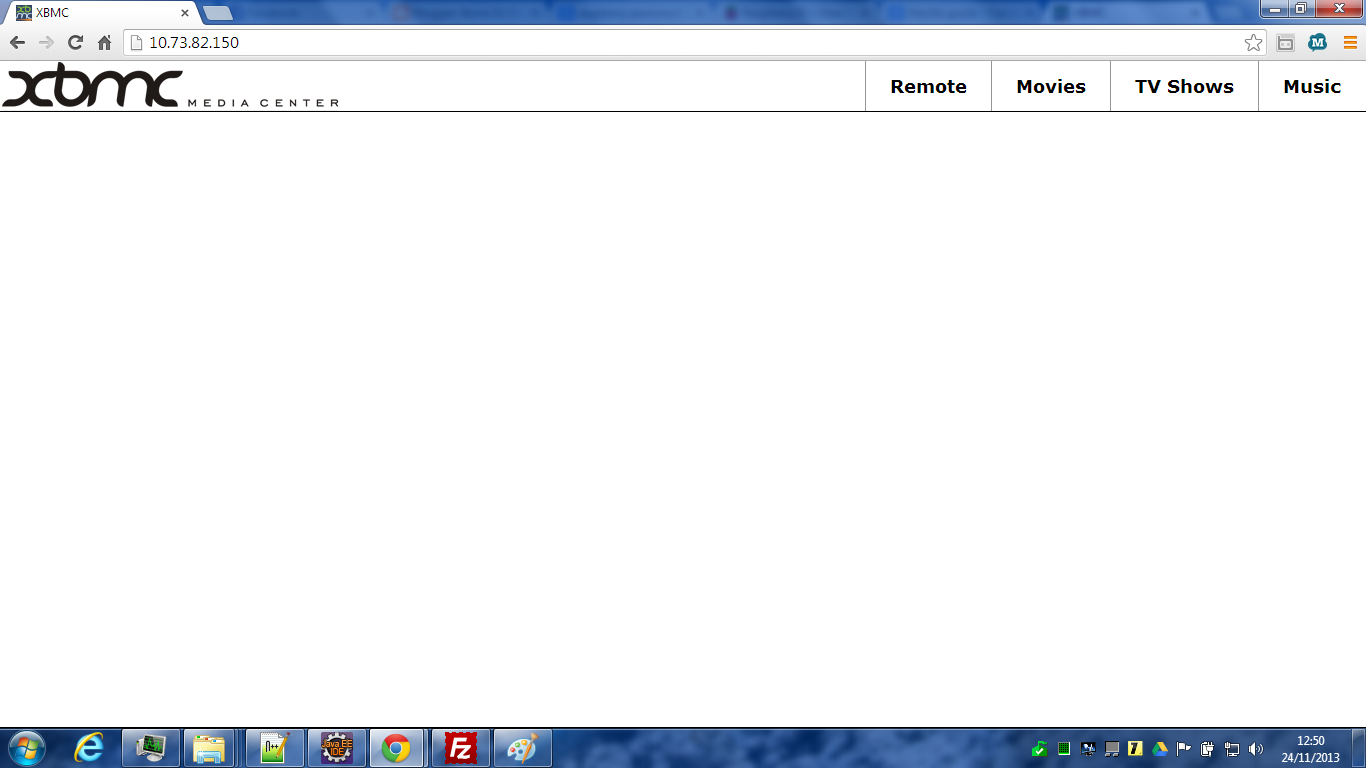Click the blue display monitor tray icon
This screenshot has width=1366, height=768.
[x=1088, y=749]
